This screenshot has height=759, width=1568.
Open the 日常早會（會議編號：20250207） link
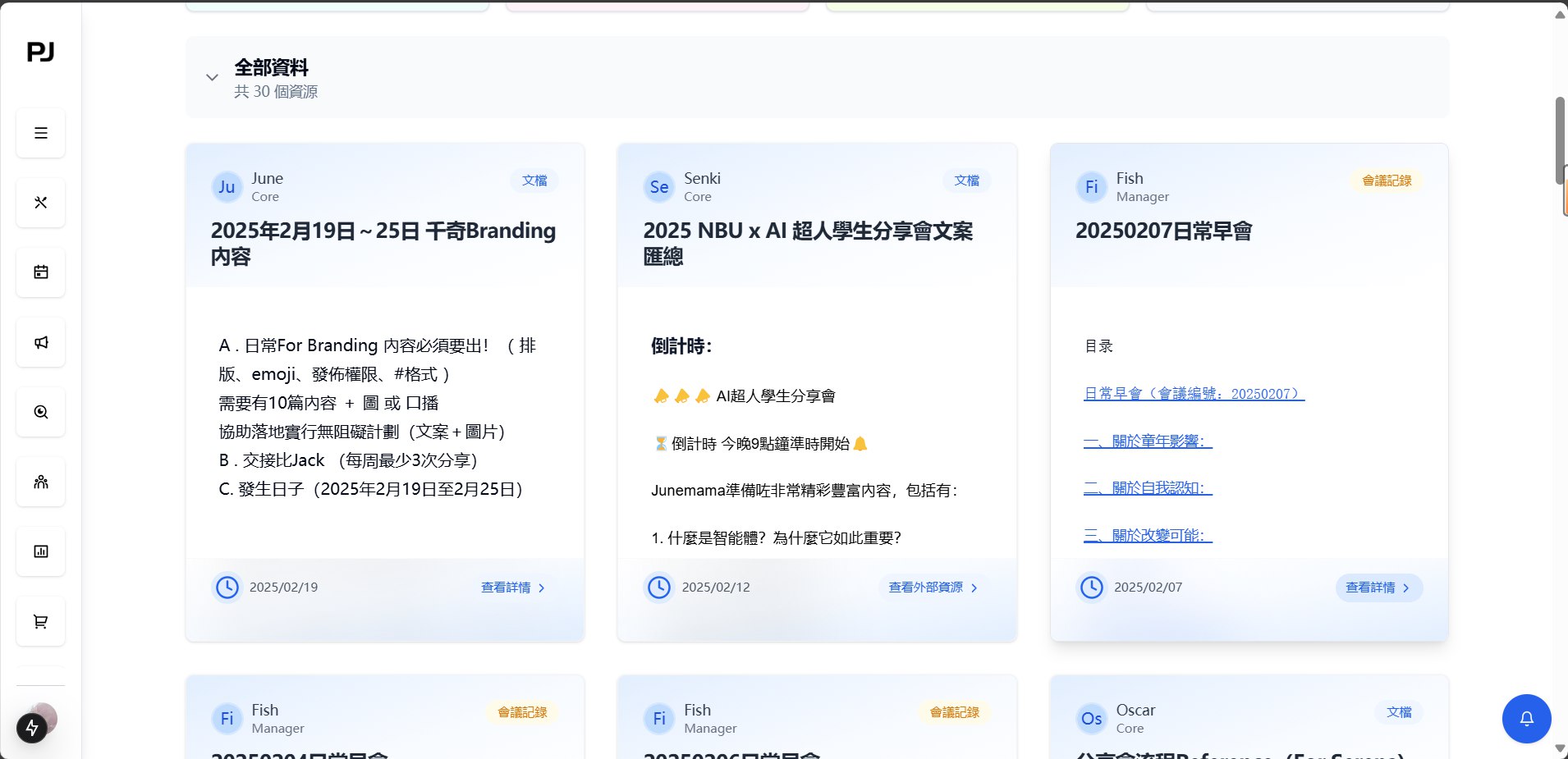pyautogui.click(x=1191, y=393)
